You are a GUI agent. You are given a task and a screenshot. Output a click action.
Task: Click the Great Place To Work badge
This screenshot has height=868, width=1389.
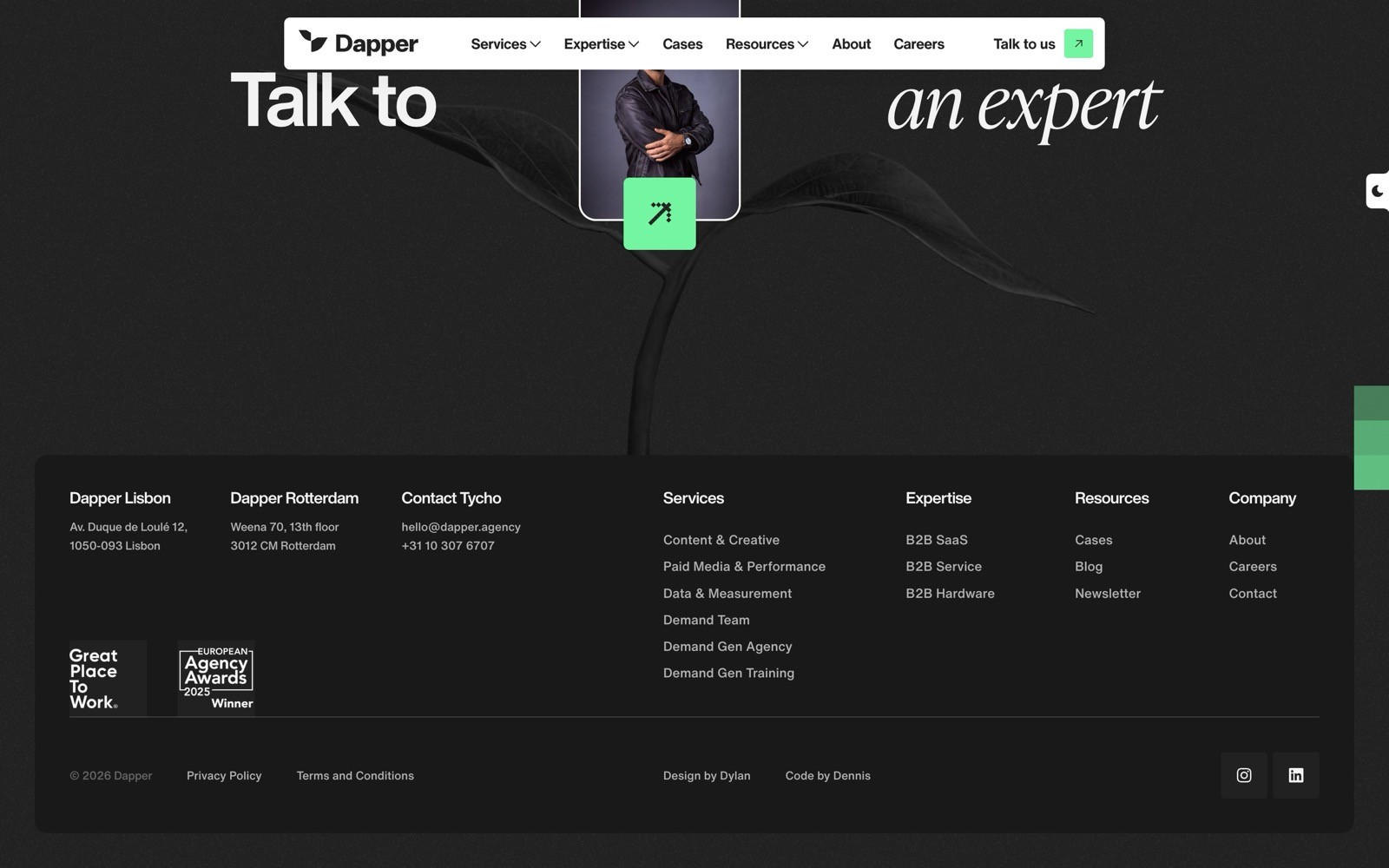[107, 678]
